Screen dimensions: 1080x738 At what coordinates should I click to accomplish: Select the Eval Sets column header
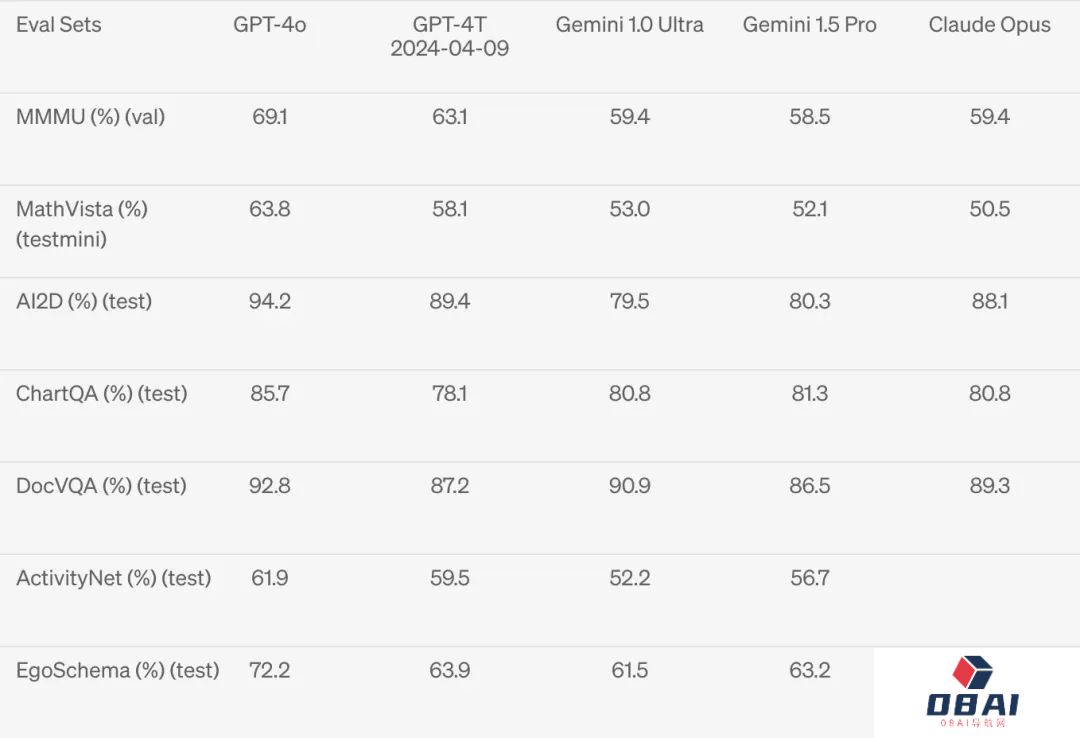59,25
